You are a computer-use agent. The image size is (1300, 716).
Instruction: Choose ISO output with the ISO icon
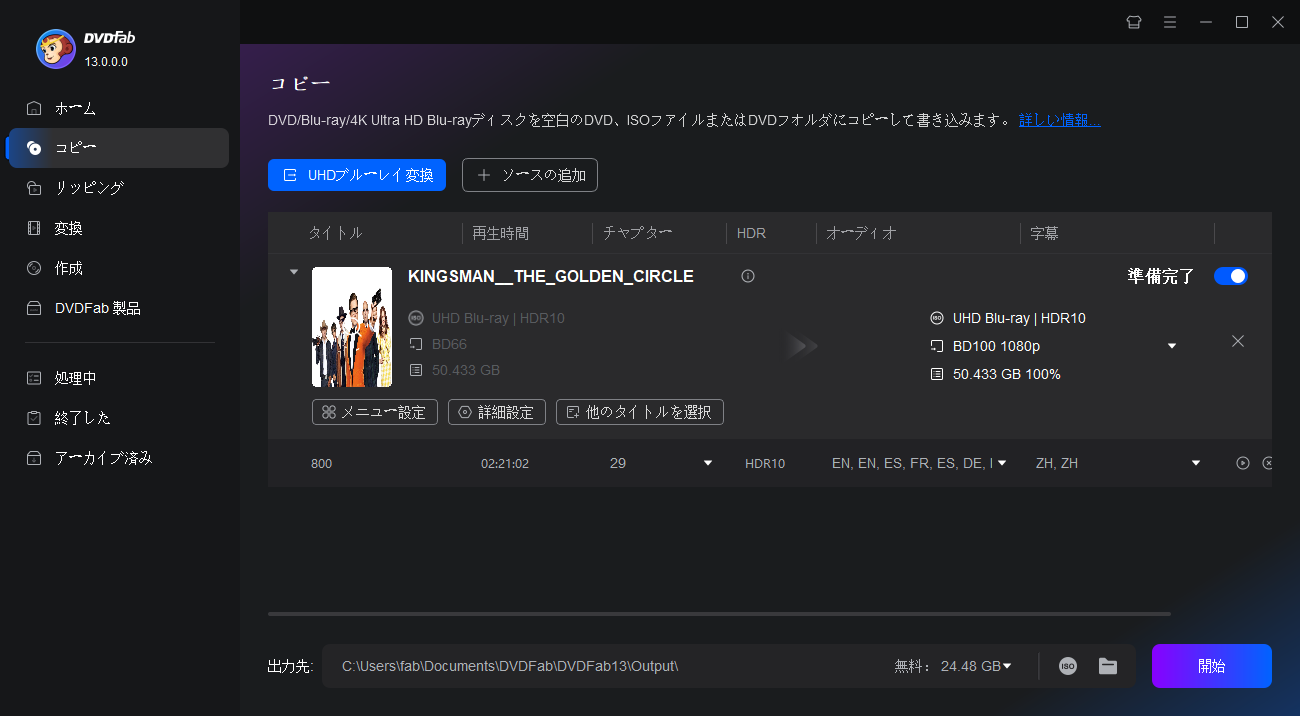click(x=1068, y=666)
